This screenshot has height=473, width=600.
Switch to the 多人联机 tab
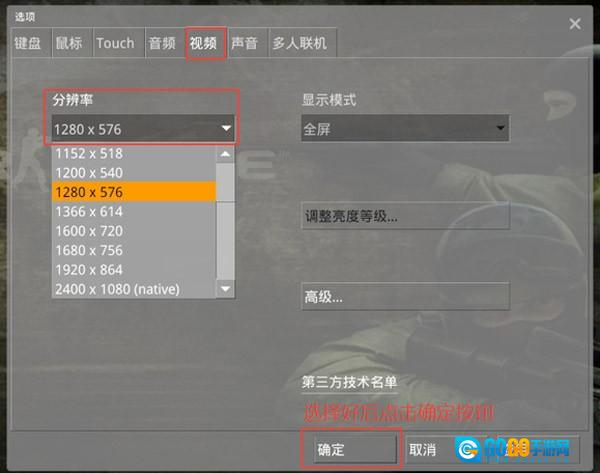click(302, 43)
